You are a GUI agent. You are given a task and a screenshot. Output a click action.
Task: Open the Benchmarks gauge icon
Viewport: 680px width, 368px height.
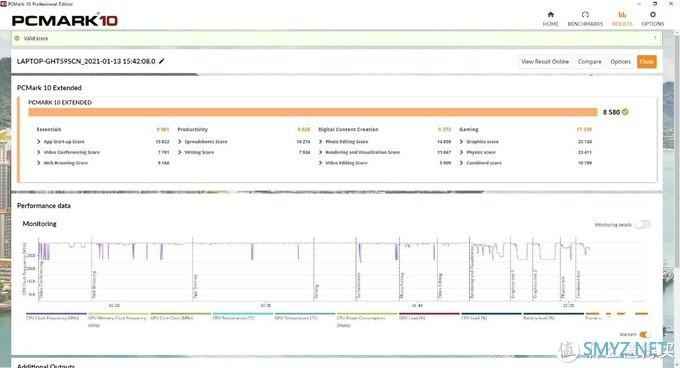tap(585, 15)
